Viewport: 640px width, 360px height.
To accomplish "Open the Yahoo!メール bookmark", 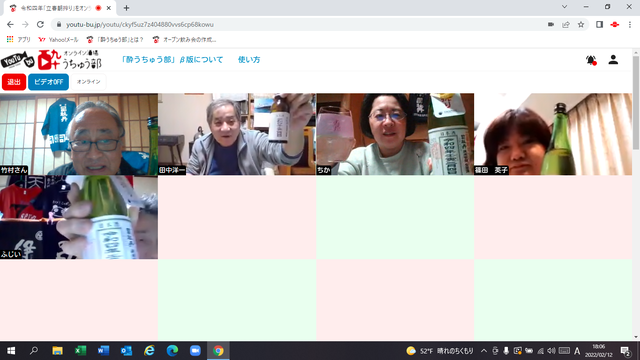I will pos(58,40).
